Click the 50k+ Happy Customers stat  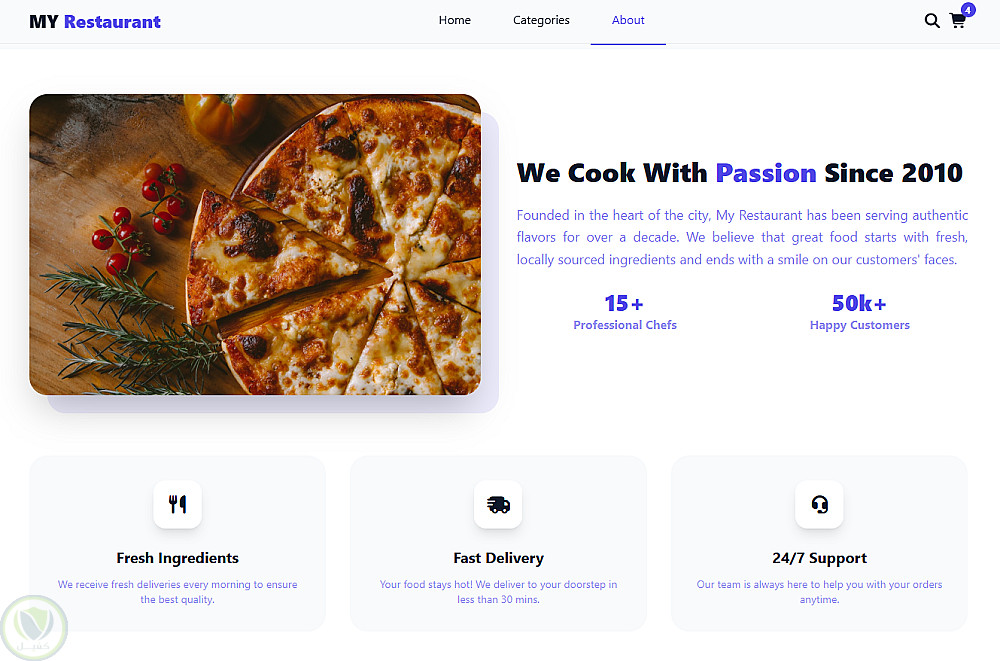point(859,312)
